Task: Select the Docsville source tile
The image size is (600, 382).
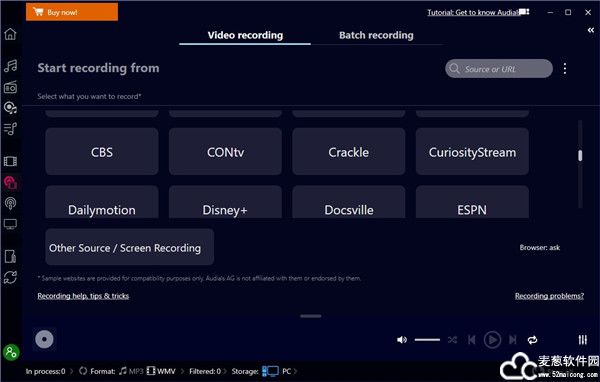Action: [349, 202]
